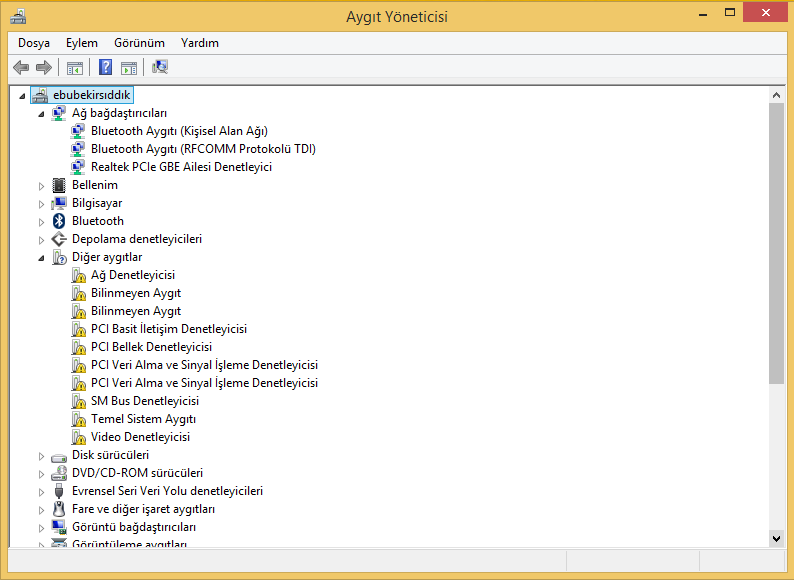
Task: Open the Eylem menu
Action: 82,43
